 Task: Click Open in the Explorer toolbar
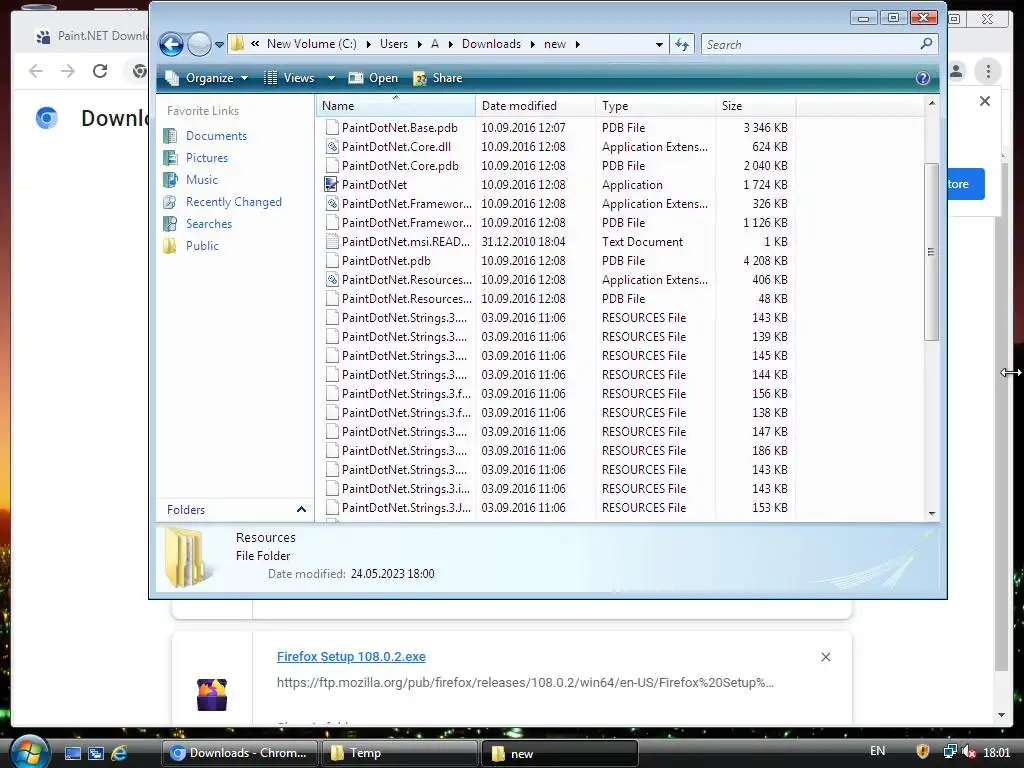click(x=374, y=78)
